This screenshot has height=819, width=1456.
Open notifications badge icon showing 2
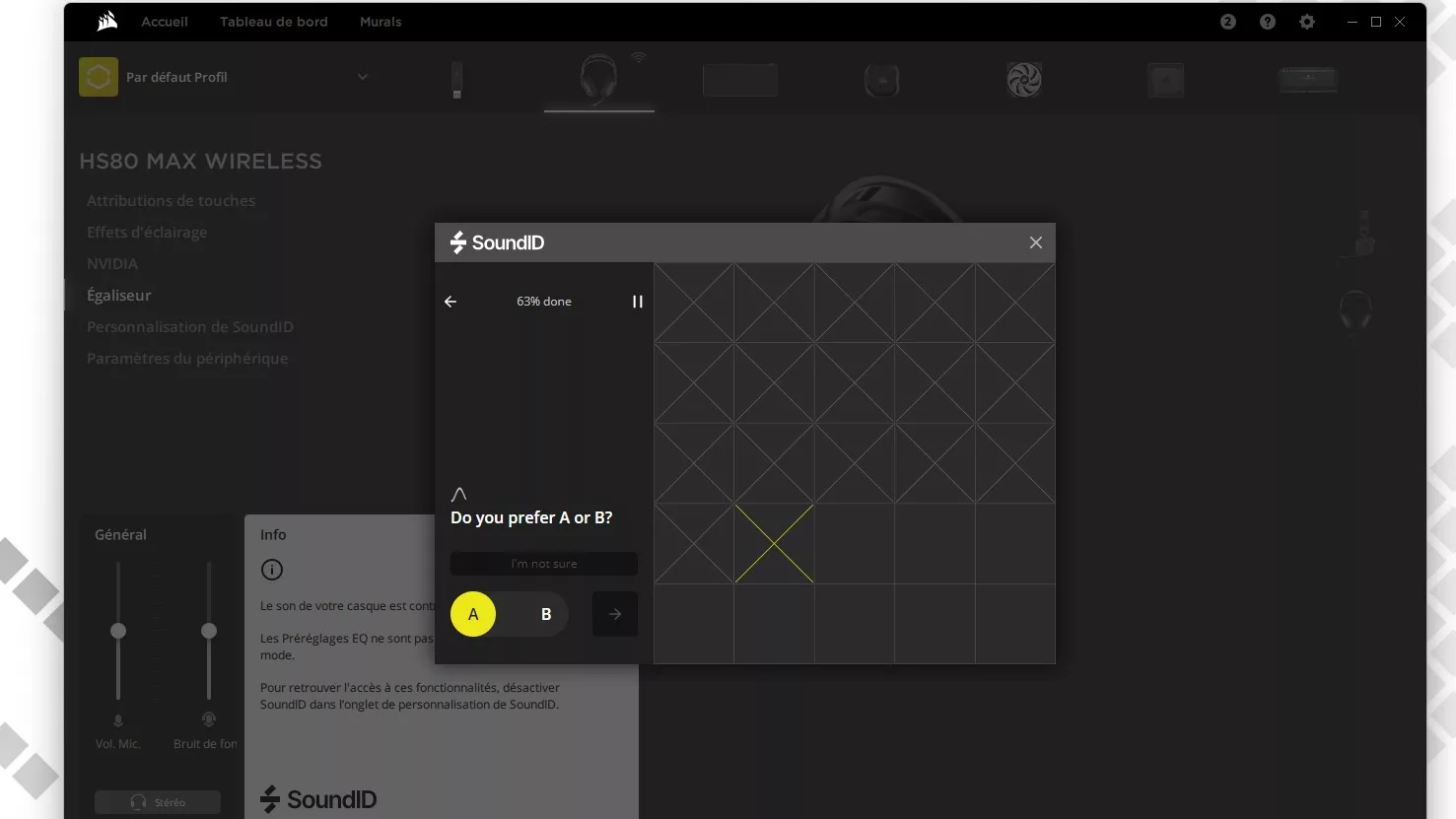click(x=1227, y=22)
